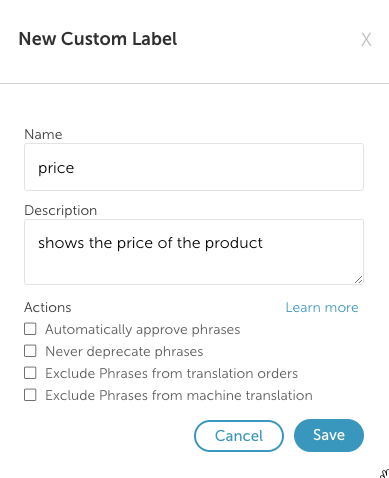Close the New Custom Label dialog
This screenshot has height=478, width=389.
tap(366, 40)
